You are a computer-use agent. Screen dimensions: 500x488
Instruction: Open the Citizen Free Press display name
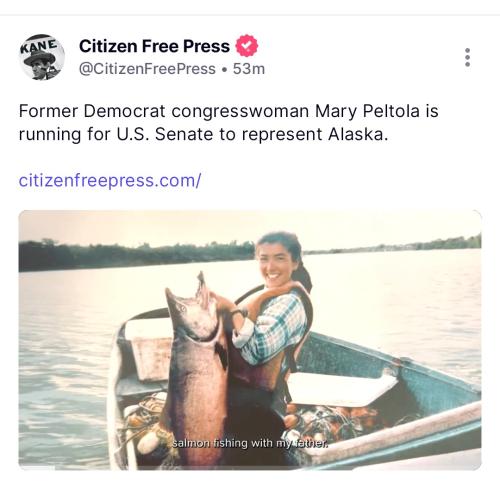154,46
